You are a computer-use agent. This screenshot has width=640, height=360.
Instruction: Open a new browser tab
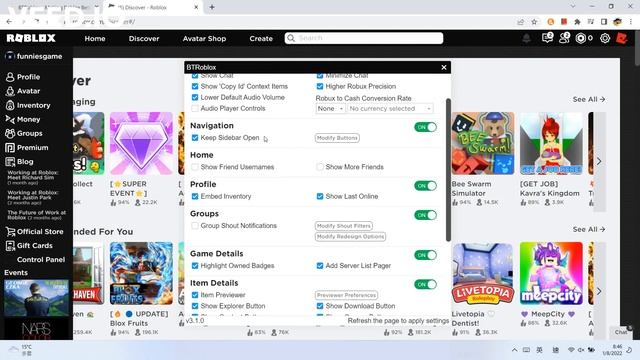(x=212, y=7)
